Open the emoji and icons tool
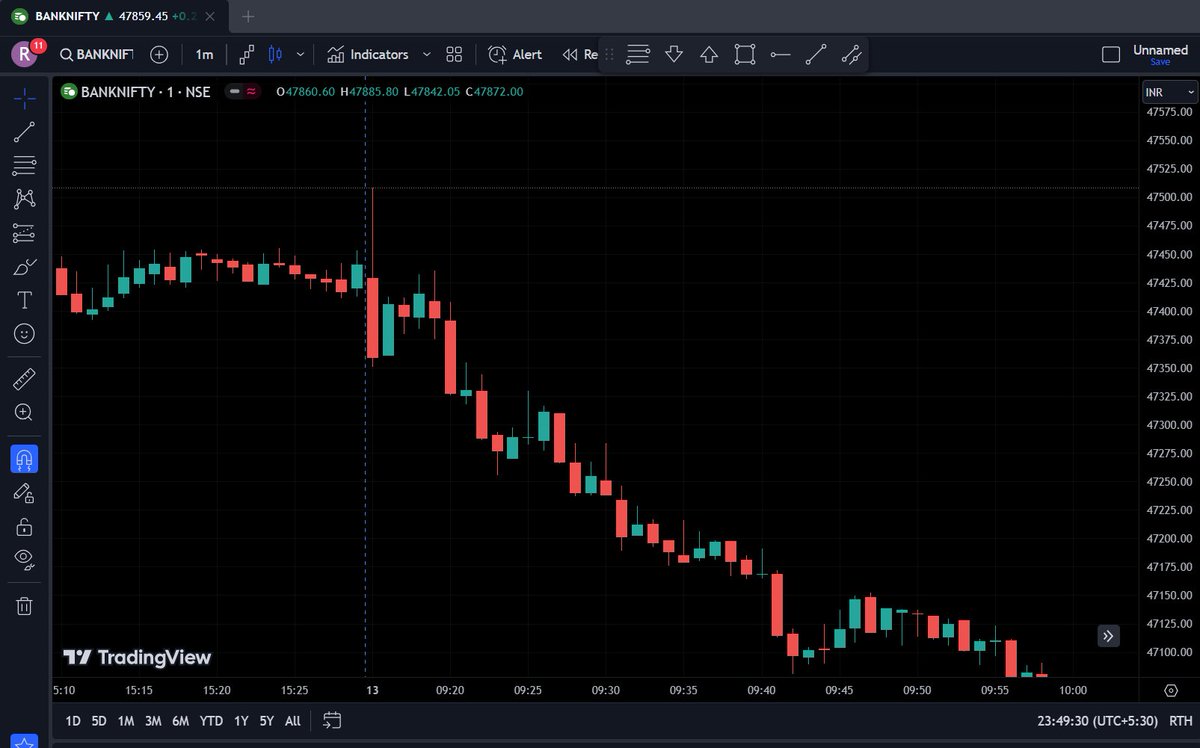The height and width of the screenshot is (748, 1200). click(x=25, y=334)
